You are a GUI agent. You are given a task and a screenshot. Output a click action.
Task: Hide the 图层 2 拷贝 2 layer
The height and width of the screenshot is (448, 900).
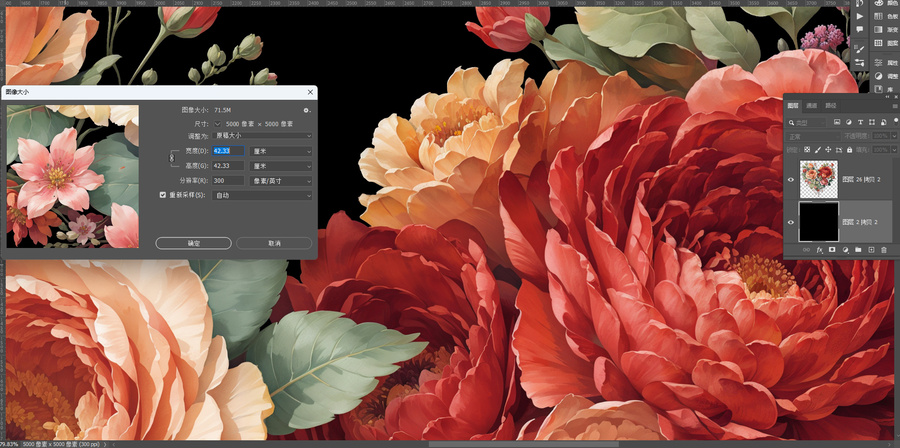791,222
